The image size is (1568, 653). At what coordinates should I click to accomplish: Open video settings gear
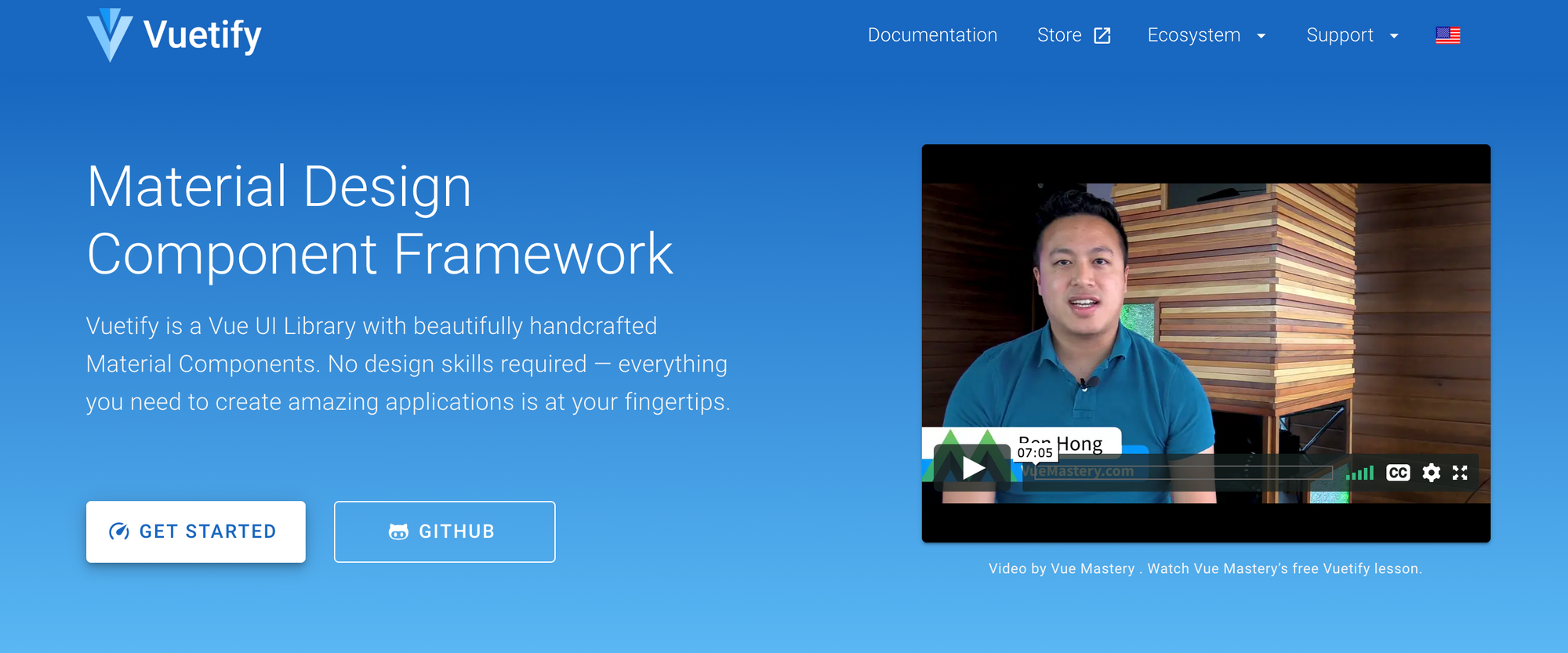(x=1431, y=473)
